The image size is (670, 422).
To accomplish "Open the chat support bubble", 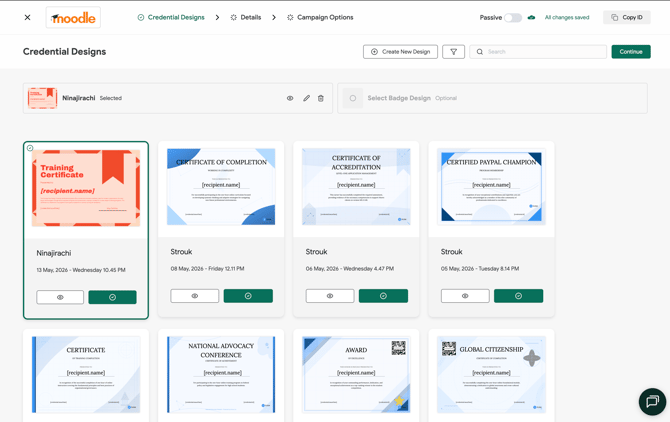I will coord(652,401).
